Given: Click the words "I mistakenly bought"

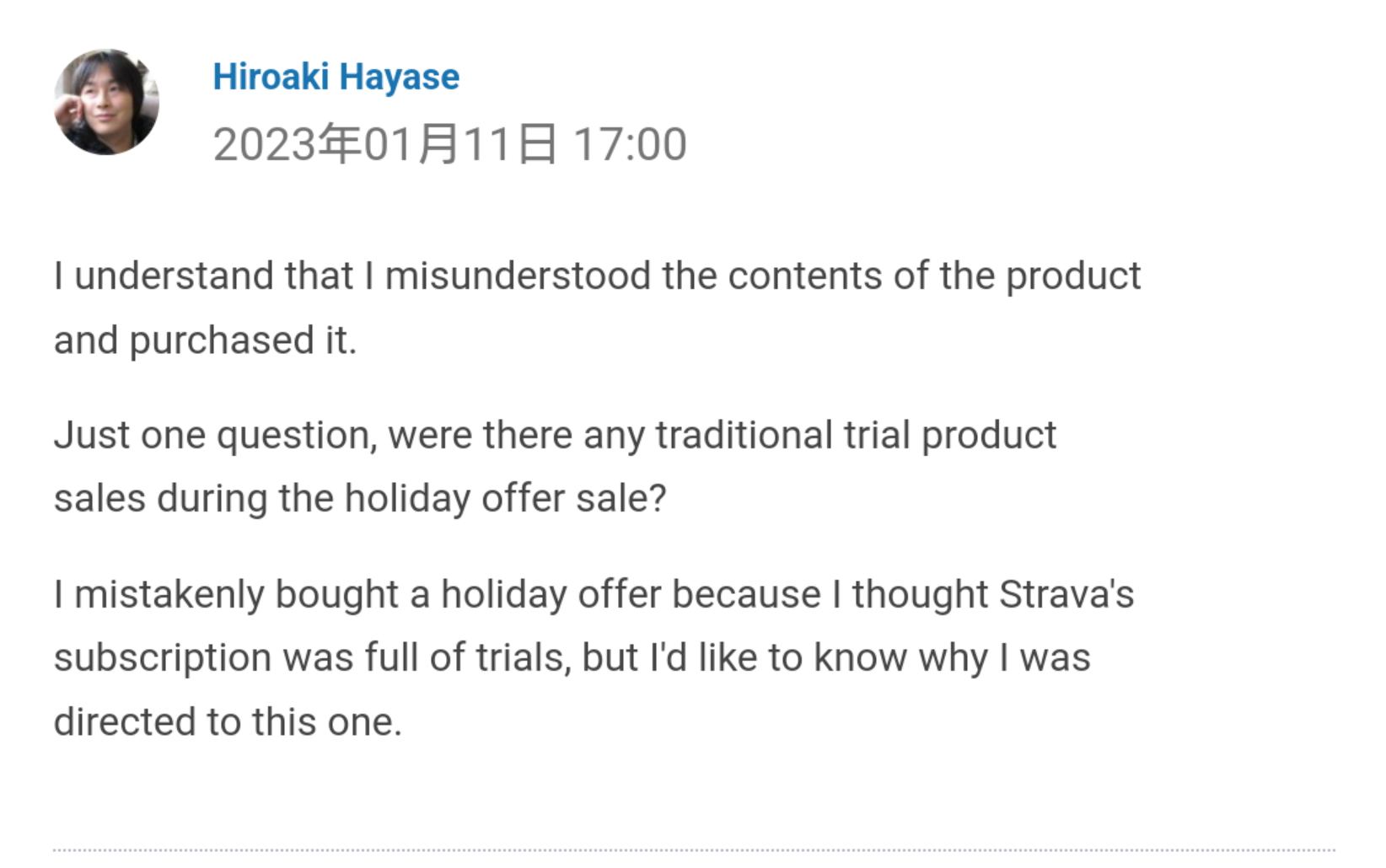Looking at the screenshot, I should (x=226, y=594).
